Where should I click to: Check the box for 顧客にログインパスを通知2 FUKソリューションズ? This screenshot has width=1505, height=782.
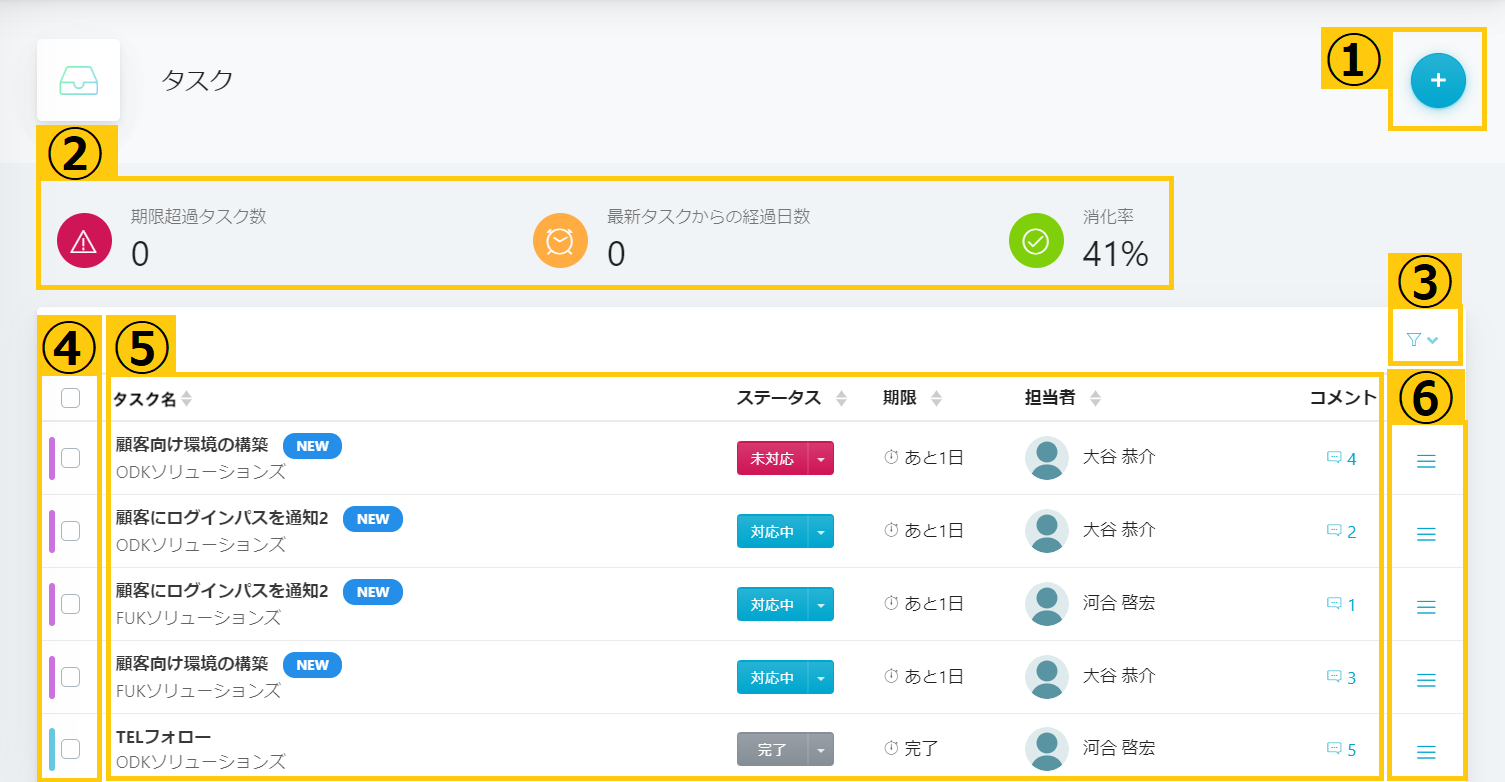click(70, 604)
